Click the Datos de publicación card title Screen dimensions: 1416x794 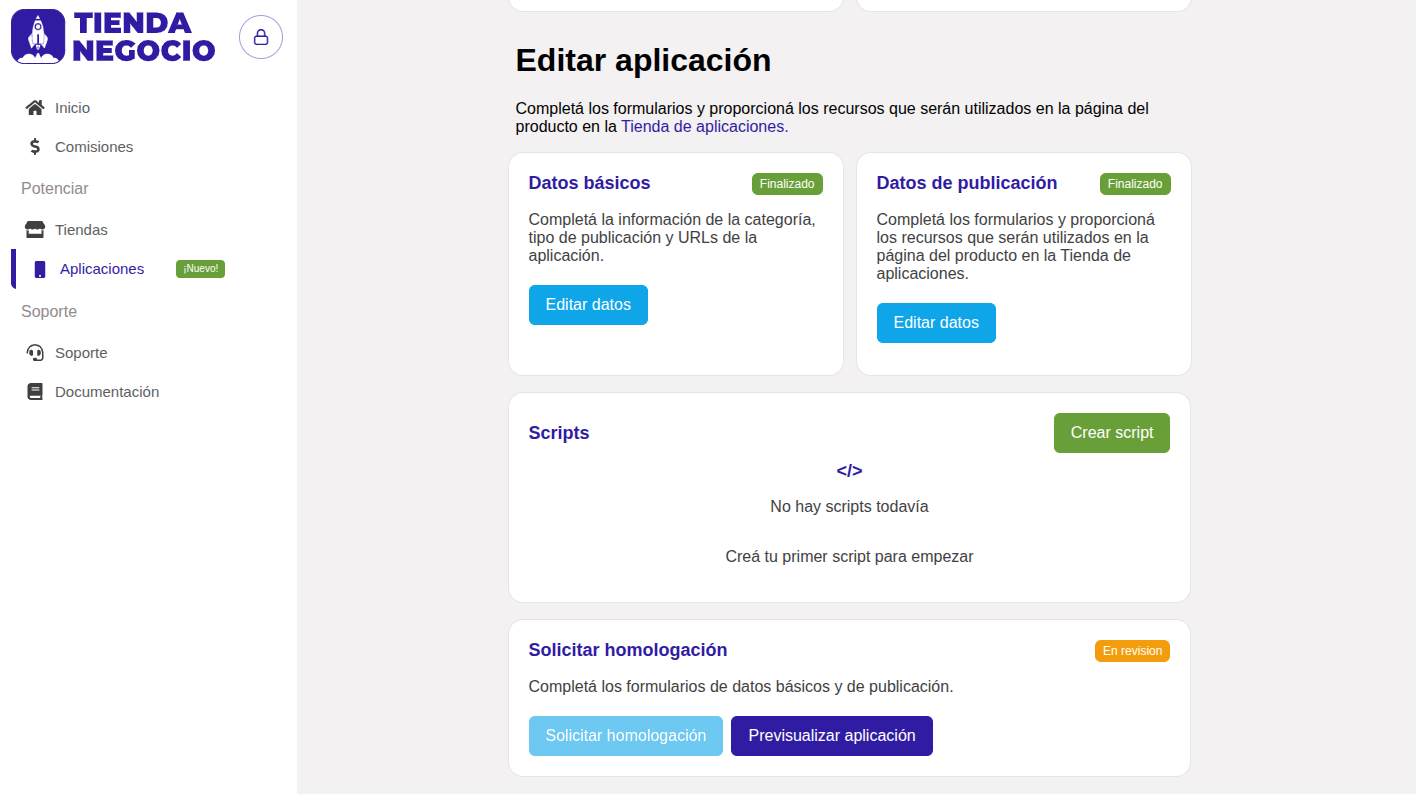click(x=967, y=183)
